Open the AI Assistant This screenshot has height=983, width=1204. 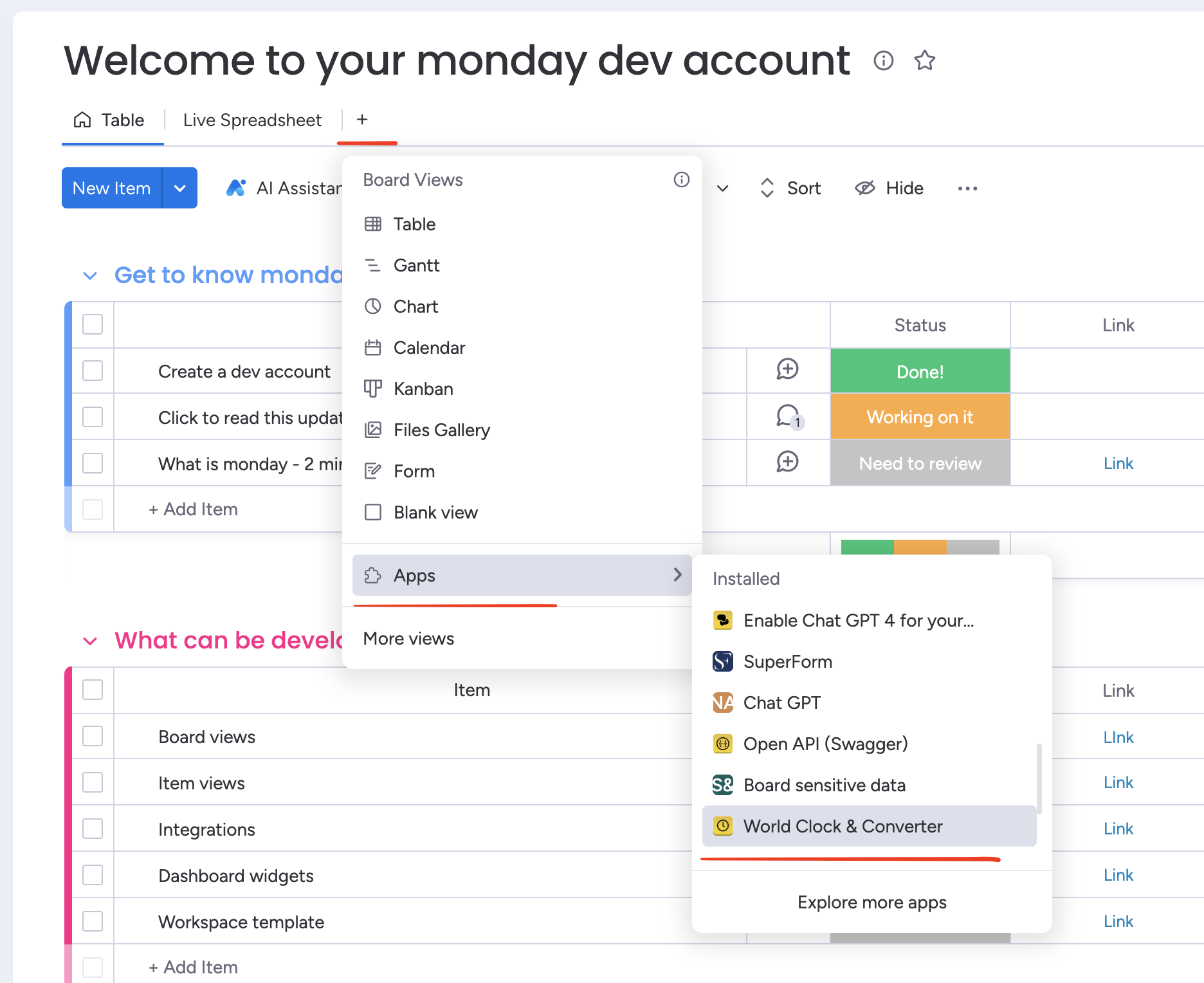click(284, 188)
